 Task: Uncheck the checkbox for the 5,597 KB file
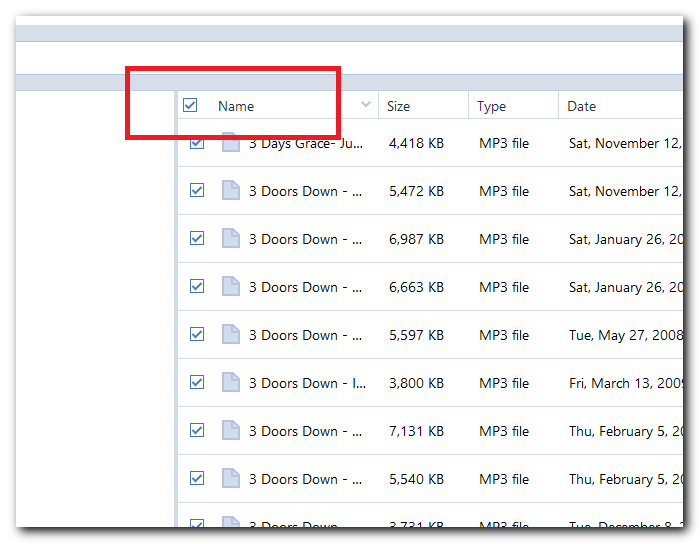tap(197, 334)
